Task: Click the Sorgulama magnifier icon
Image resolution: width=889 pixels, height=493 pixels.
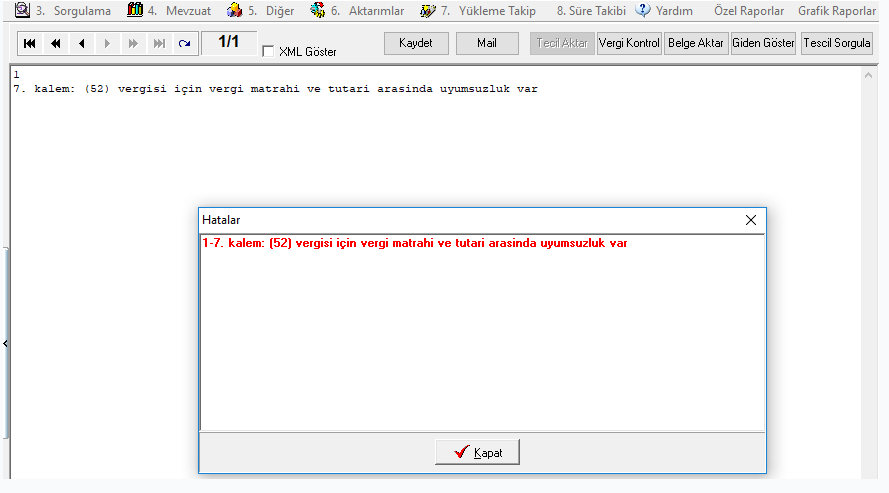Action: 21,10
